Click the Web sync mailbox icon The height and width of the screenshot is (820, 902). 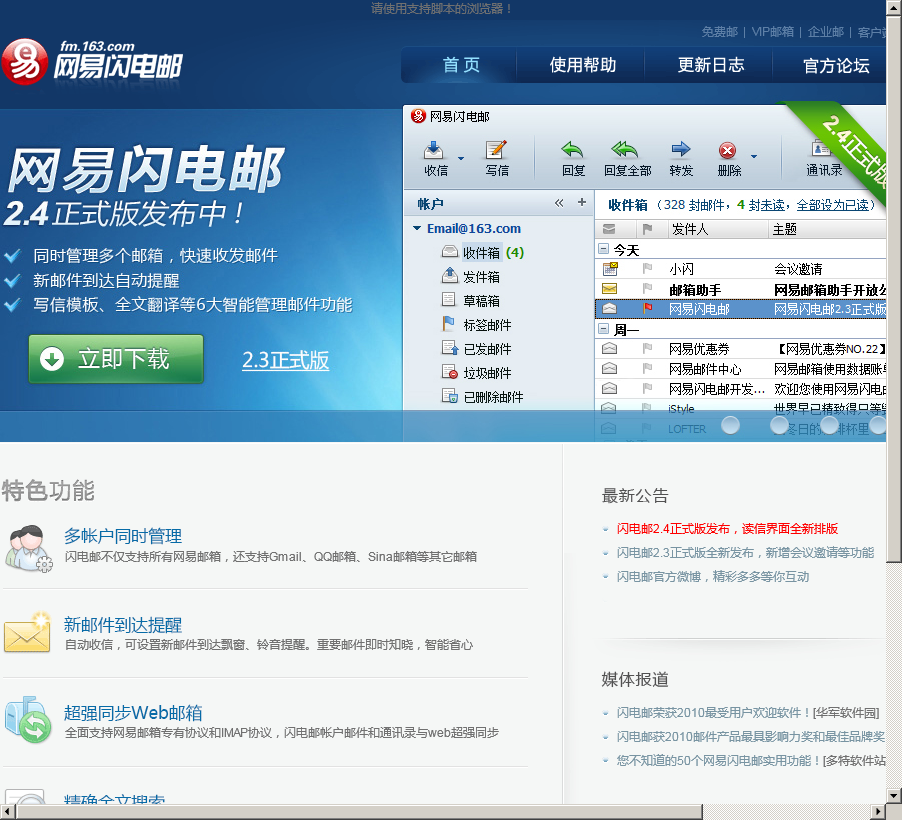[28, 719]
